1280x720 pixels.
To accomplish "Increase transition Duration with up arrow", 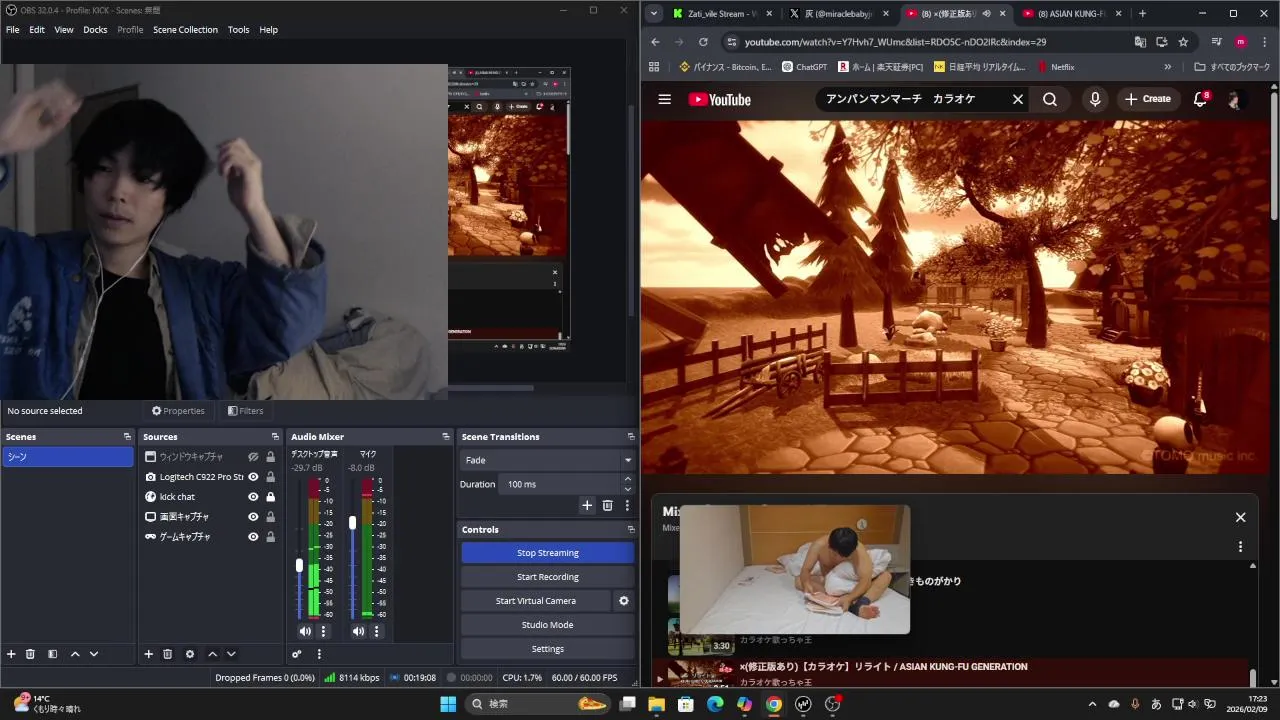I will (x=627, y=479).
